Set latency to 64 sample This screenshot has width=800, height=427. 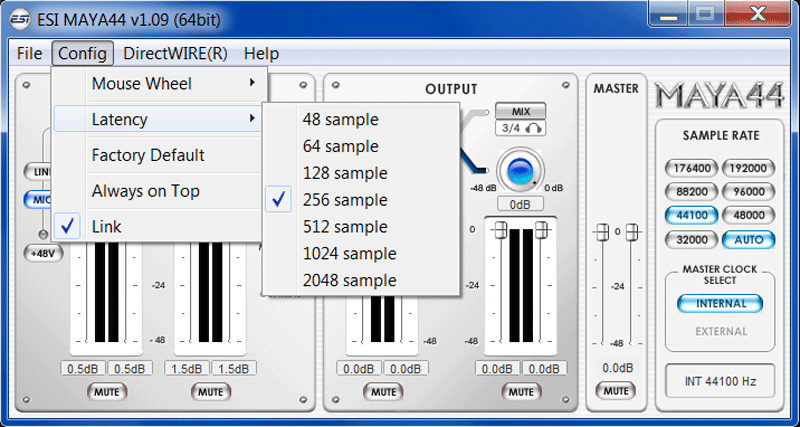pyautogui.click(x=361, y=146)
